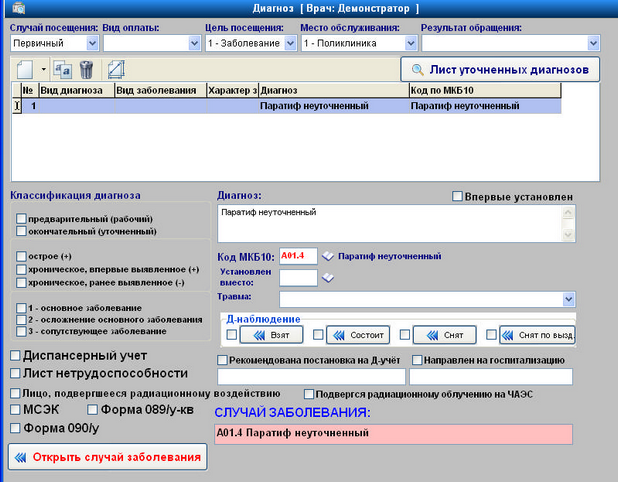Open lookup icon next to Установлен вместо
This screenshot has height=482, width=618.
[x=328, y=278]
